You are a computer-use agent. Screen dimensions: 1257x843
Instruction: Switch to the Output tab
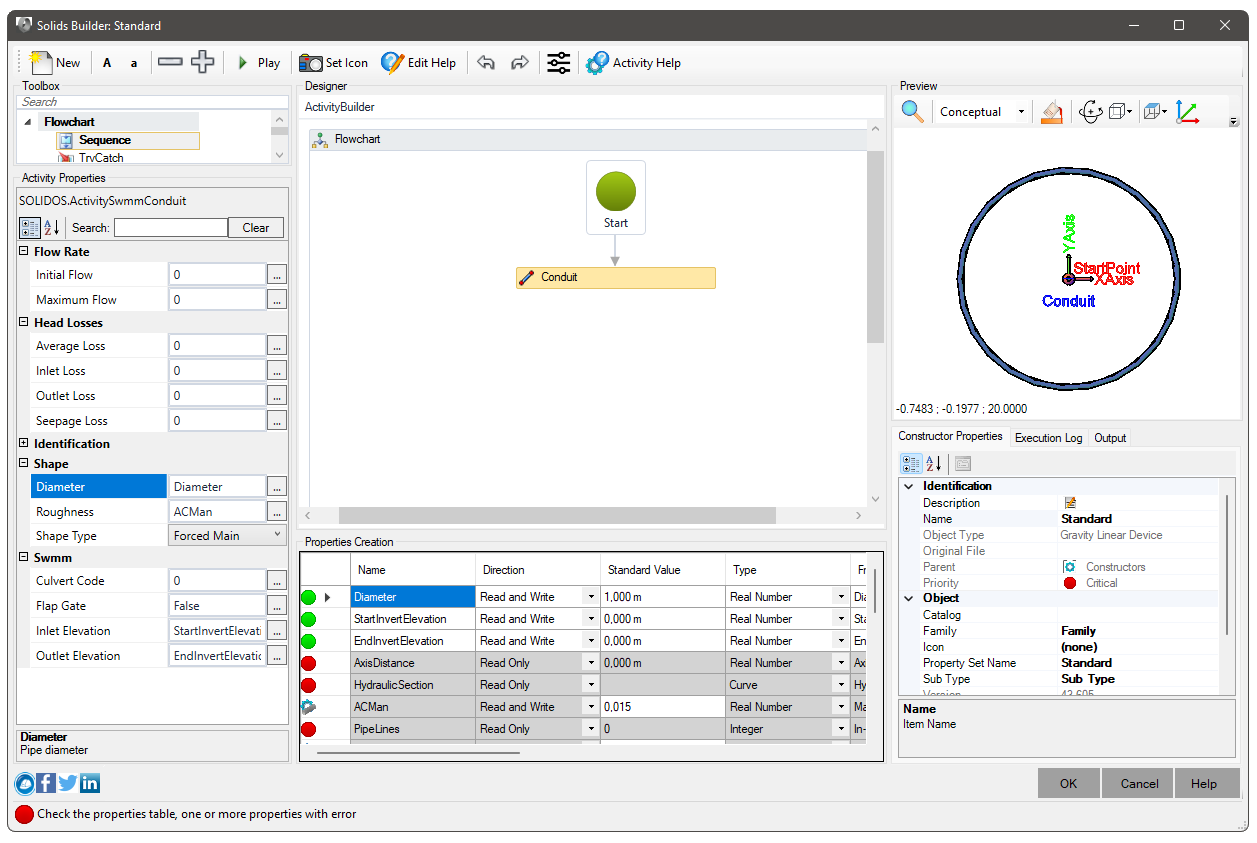(1110, 438)
